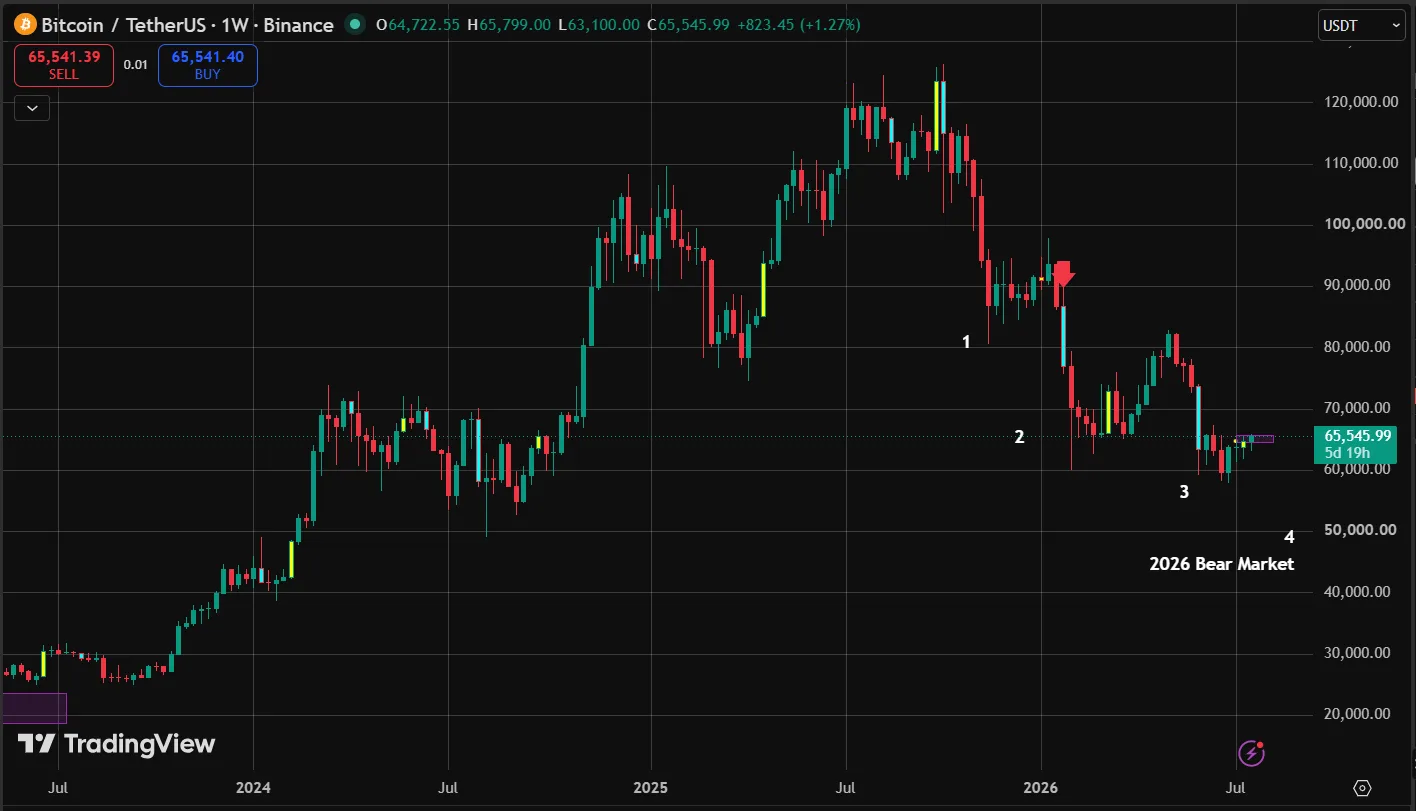The image size is (1416, 811).
Task: Click the 30,000.00 price scale label
Action: coord(1355,653)
